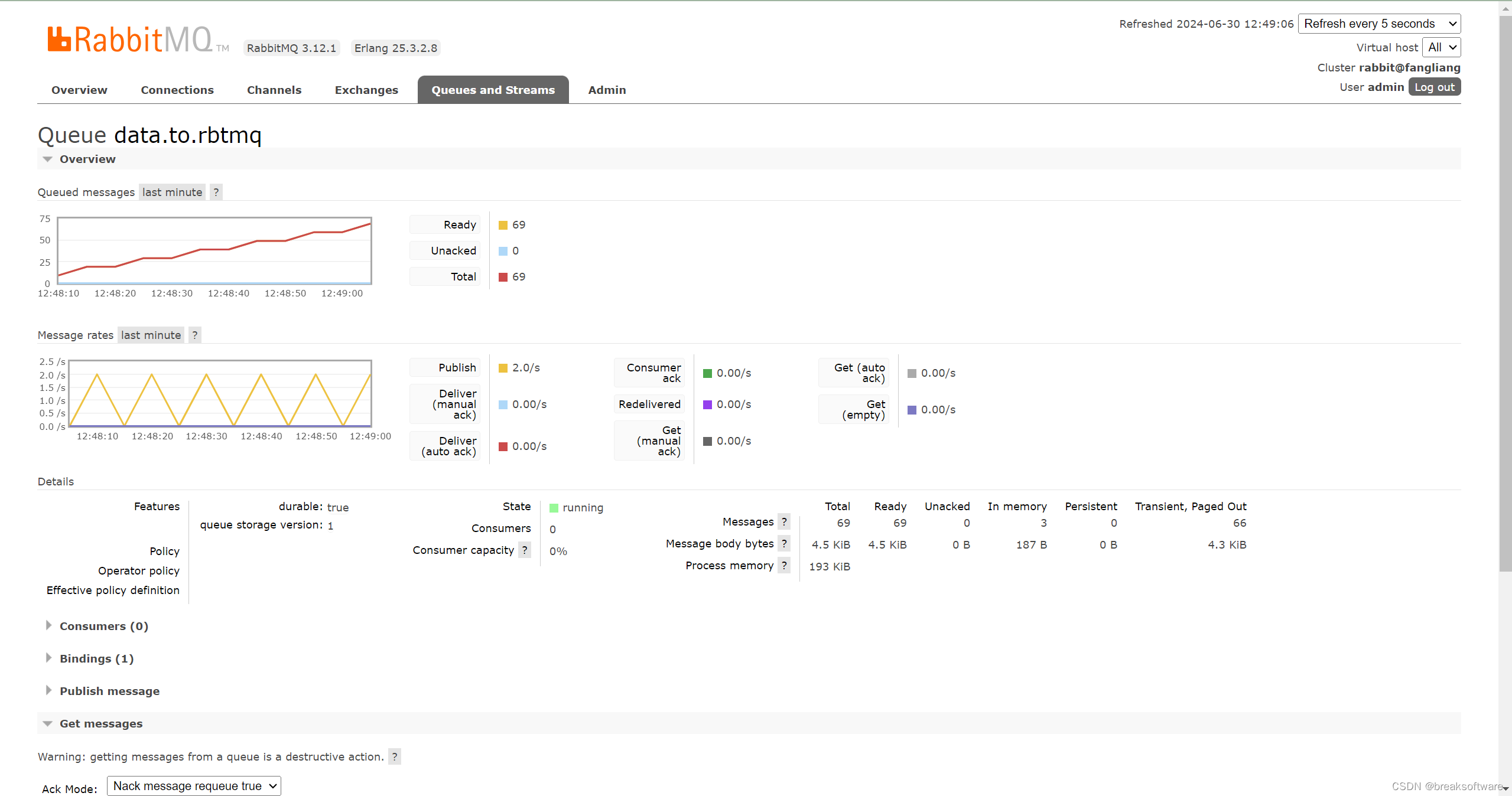
Task: Click the yellow Publish rate swatch
Action: [503, 368]
